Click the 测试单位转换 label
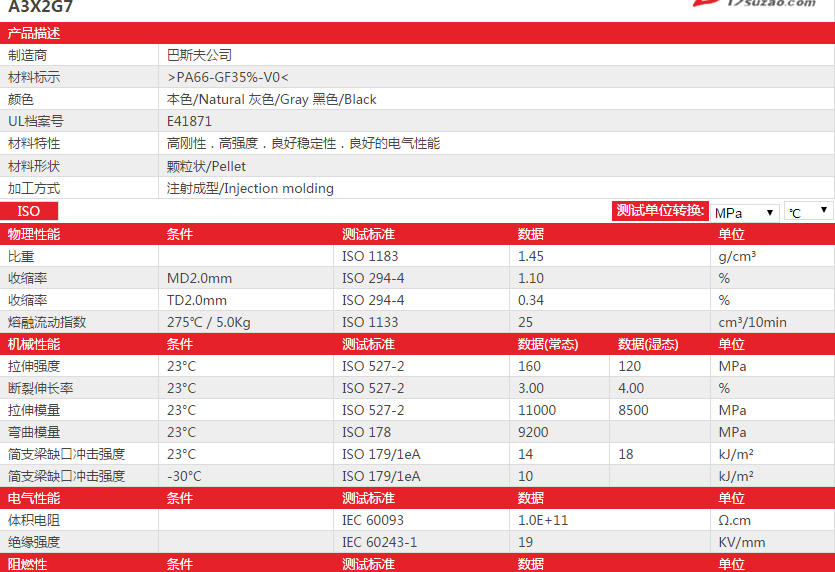Screen dimensions: 835x572 [660, 210]
